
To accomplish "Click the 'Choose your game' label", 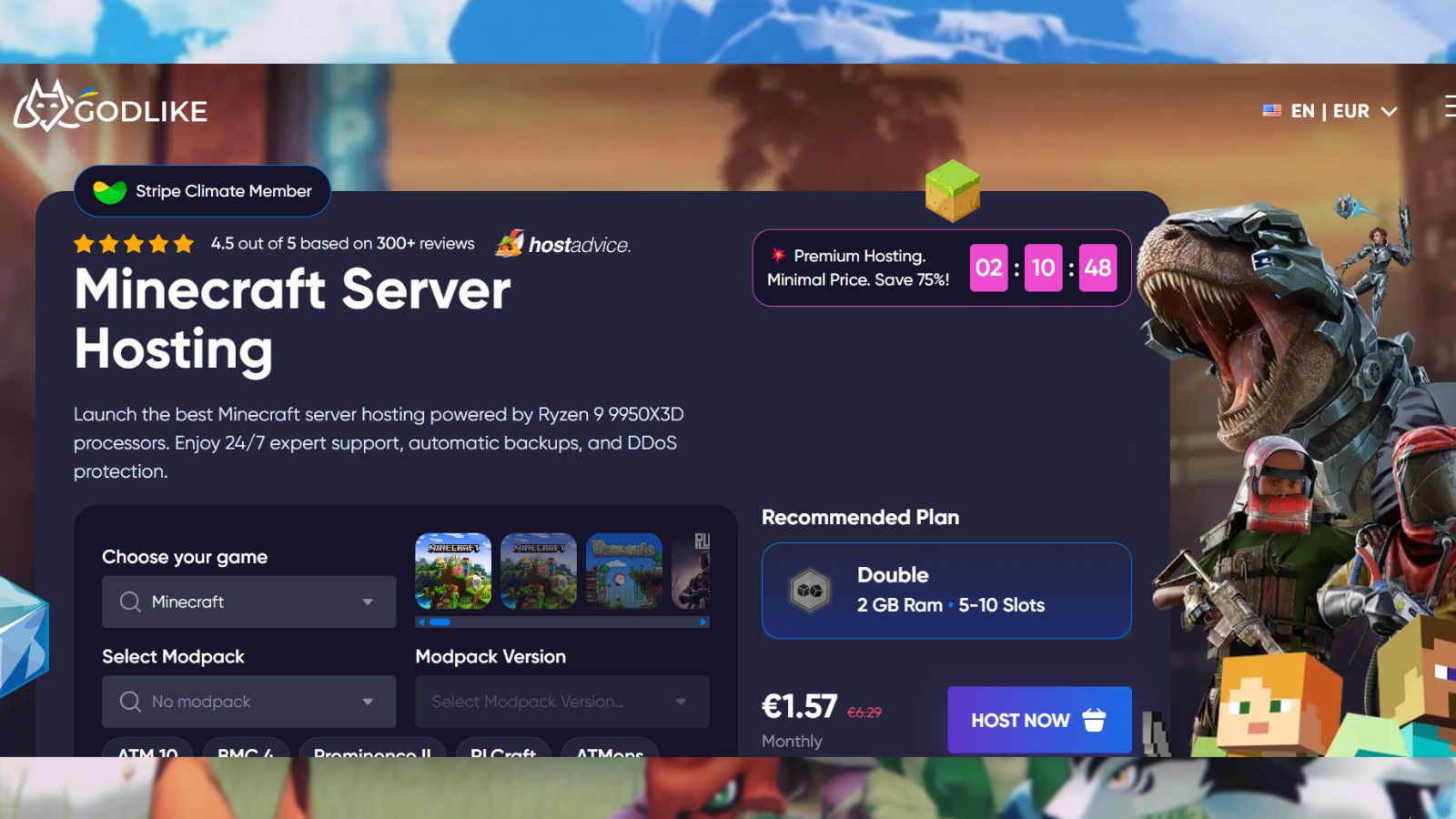I will tap(185, 557).
